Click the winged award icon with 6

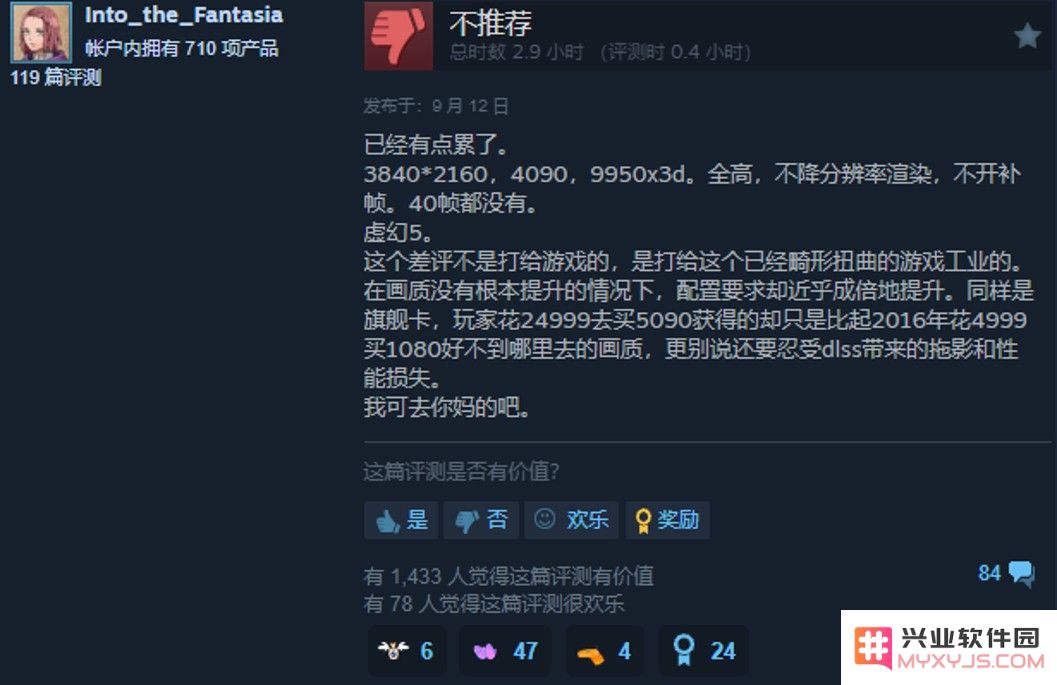(x=406, y=651)
